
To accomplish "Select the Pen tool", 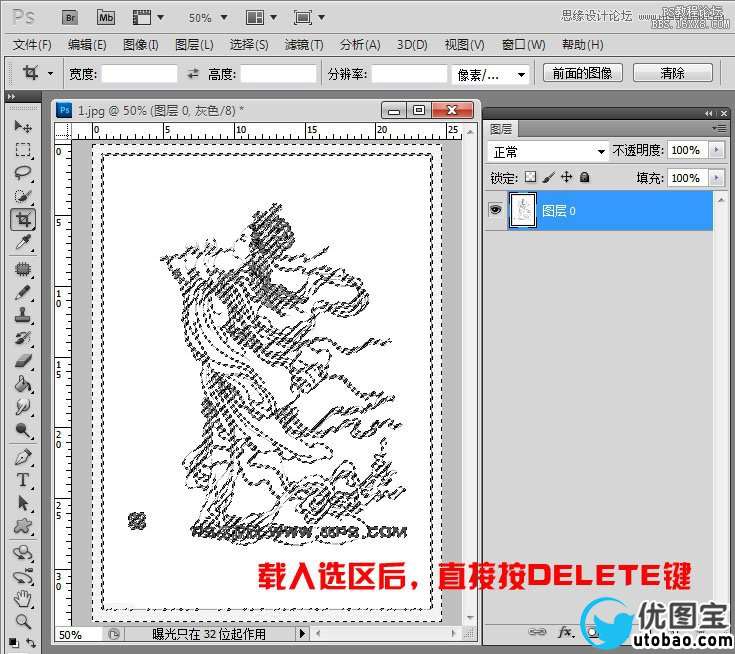I will pos(22,458).
